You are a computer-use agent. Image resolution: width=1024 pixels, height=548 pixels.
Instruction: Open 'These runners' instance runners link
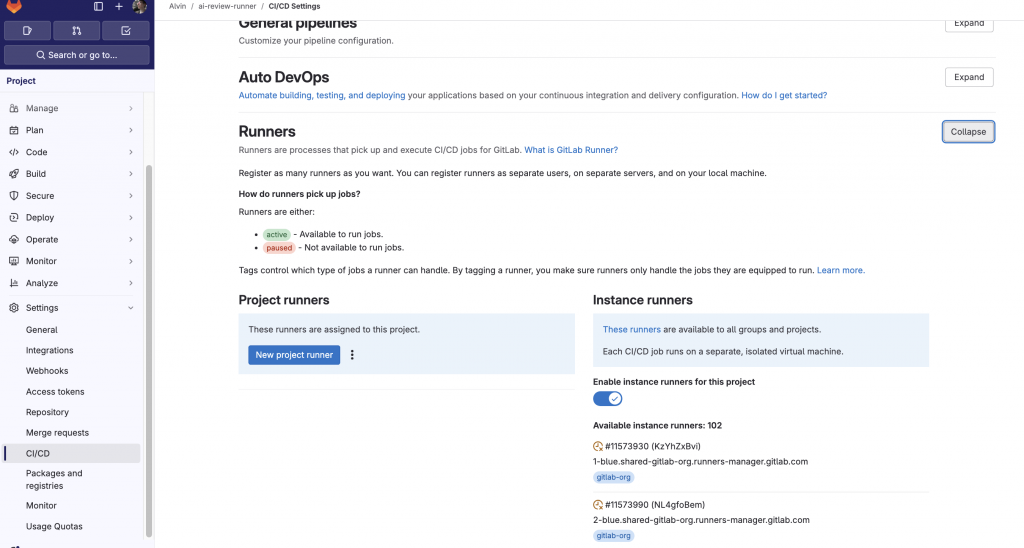point(632,329)
